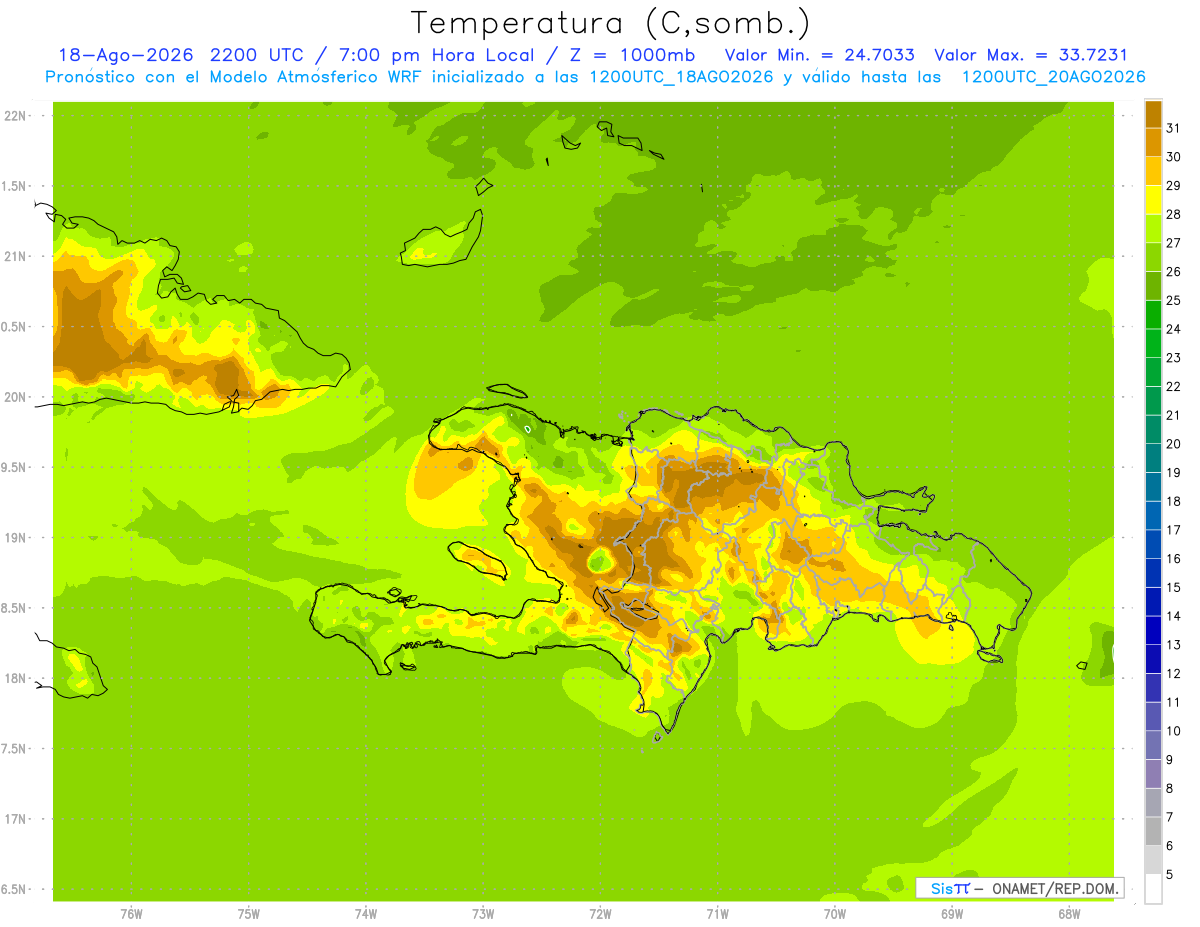The image size is (1200, 927).
Task: Click the white legend swatch below 5
Action: (1153, 889)
